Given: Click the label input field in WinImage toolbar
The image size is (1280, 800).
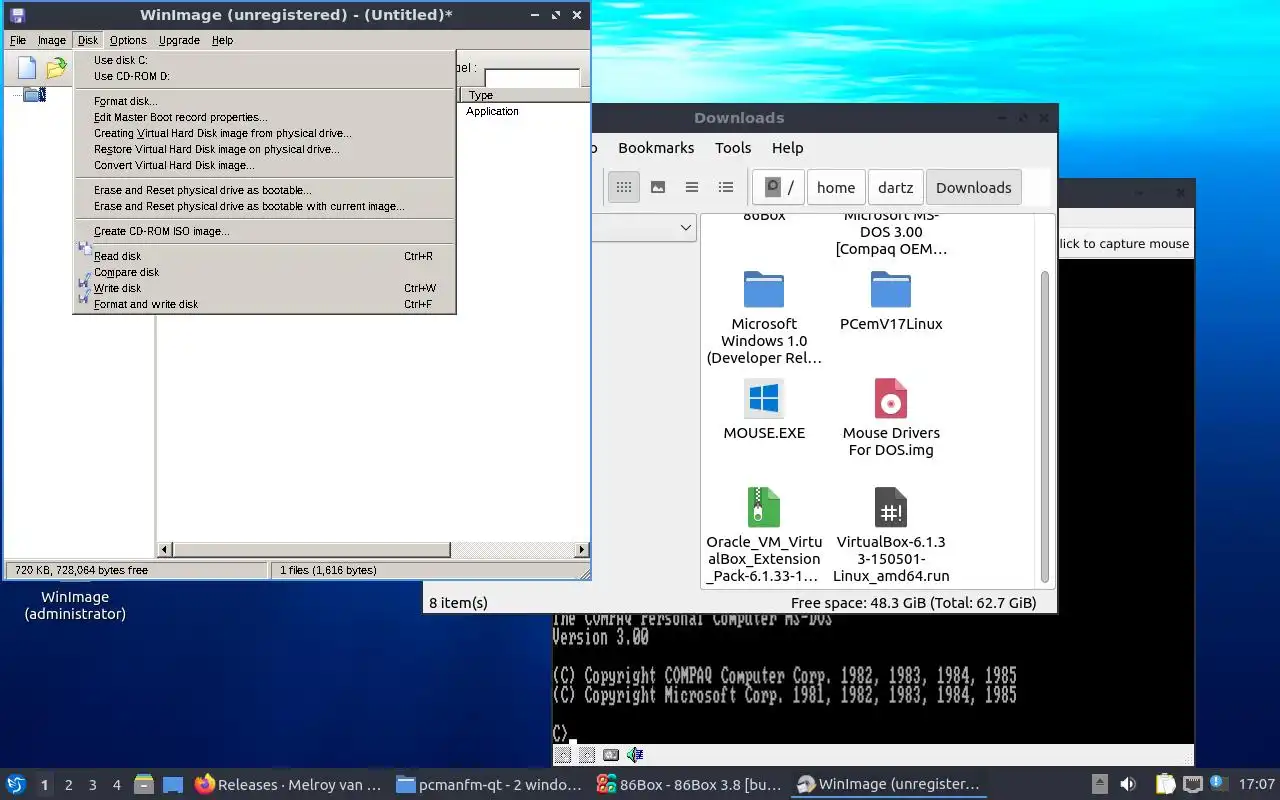Looking at the screenshot, I should point(532,77).
